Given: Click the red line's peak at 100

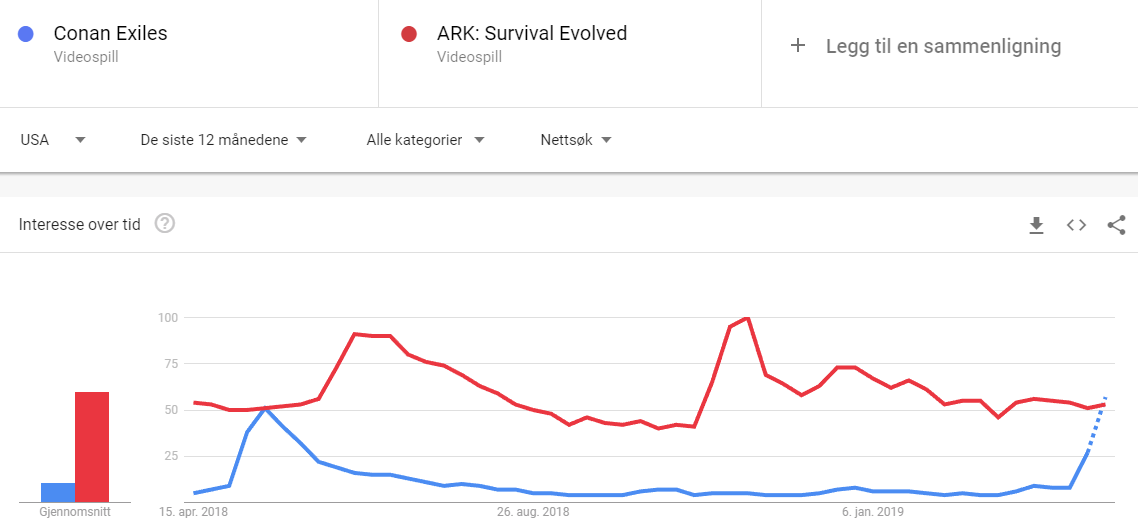Looking at the screenshot, I should (747, 318).
